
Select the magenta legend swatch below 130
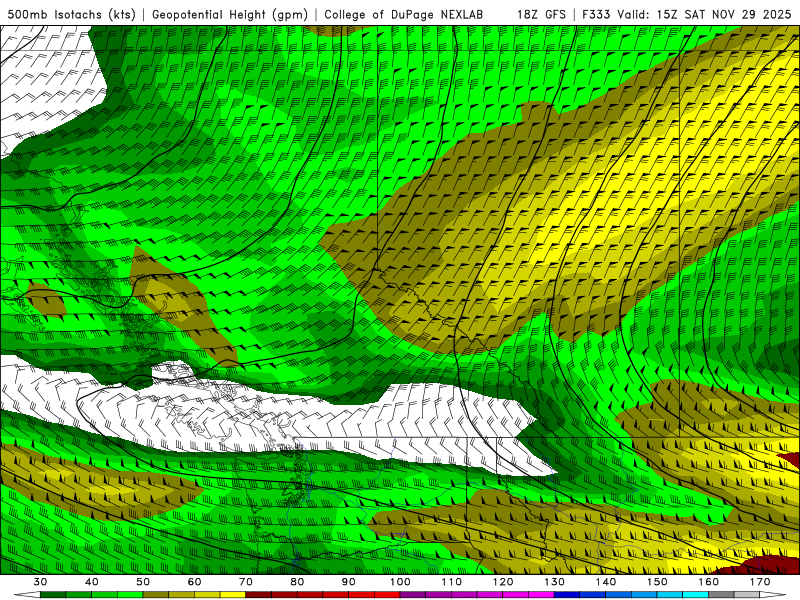point(541,595)
